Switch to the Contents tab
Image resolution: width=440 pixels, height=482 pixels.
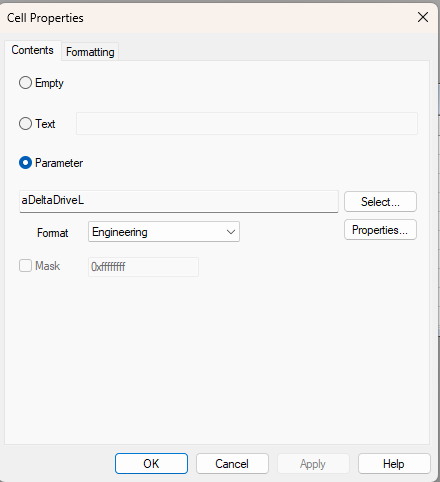[32, 50]
